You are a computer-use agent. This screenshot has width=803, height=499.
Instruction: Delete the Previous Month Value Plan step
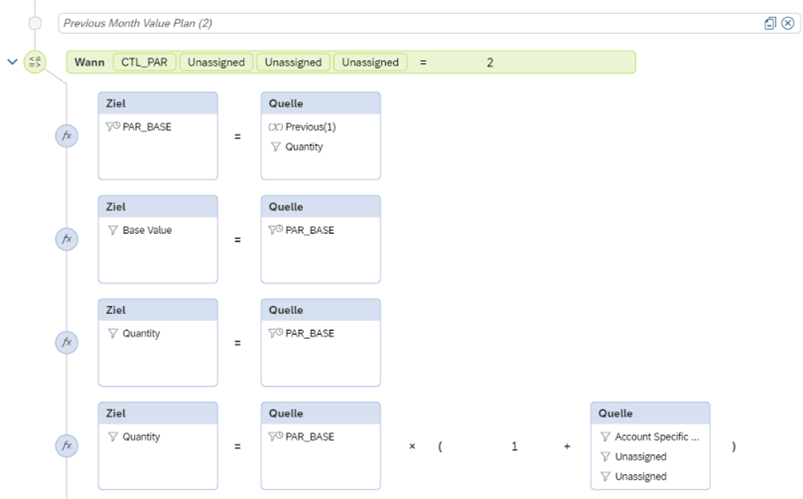click(x=787, y=23)
